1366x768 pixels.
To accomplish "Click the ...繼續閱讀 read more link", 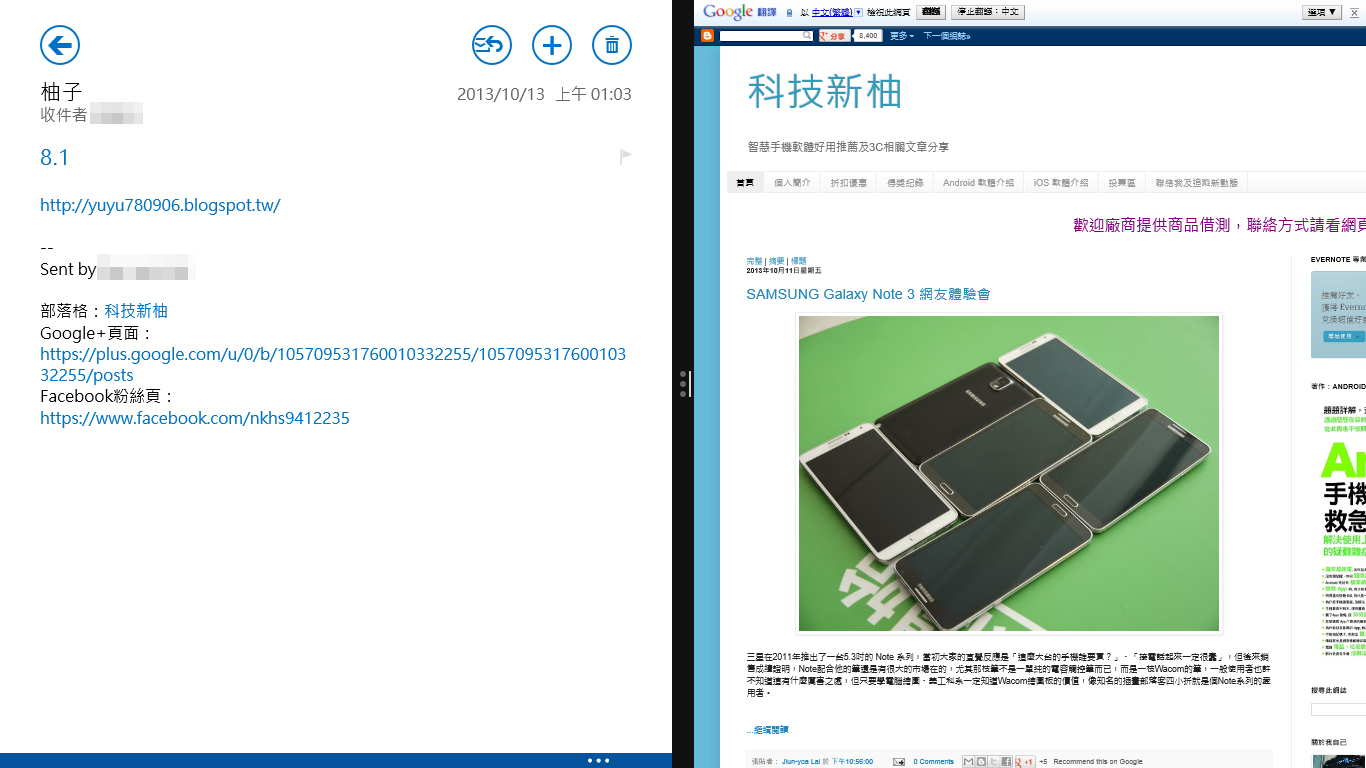I will pyautogui.click(x=767, y=729).
